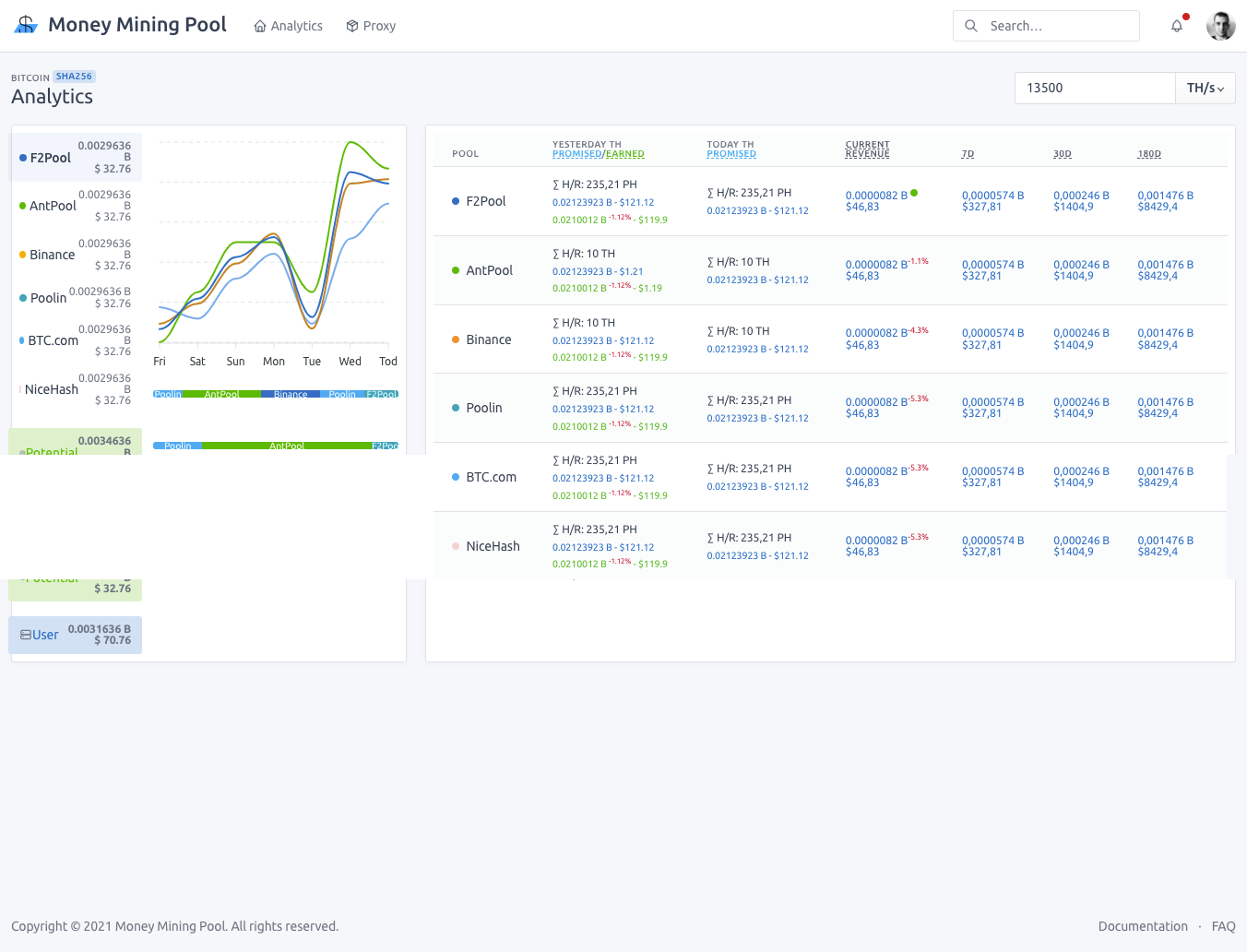Toggle AntPool series in chart legend
The height and width of the screenshot is (952, 1247).
(x=76, y=206)
